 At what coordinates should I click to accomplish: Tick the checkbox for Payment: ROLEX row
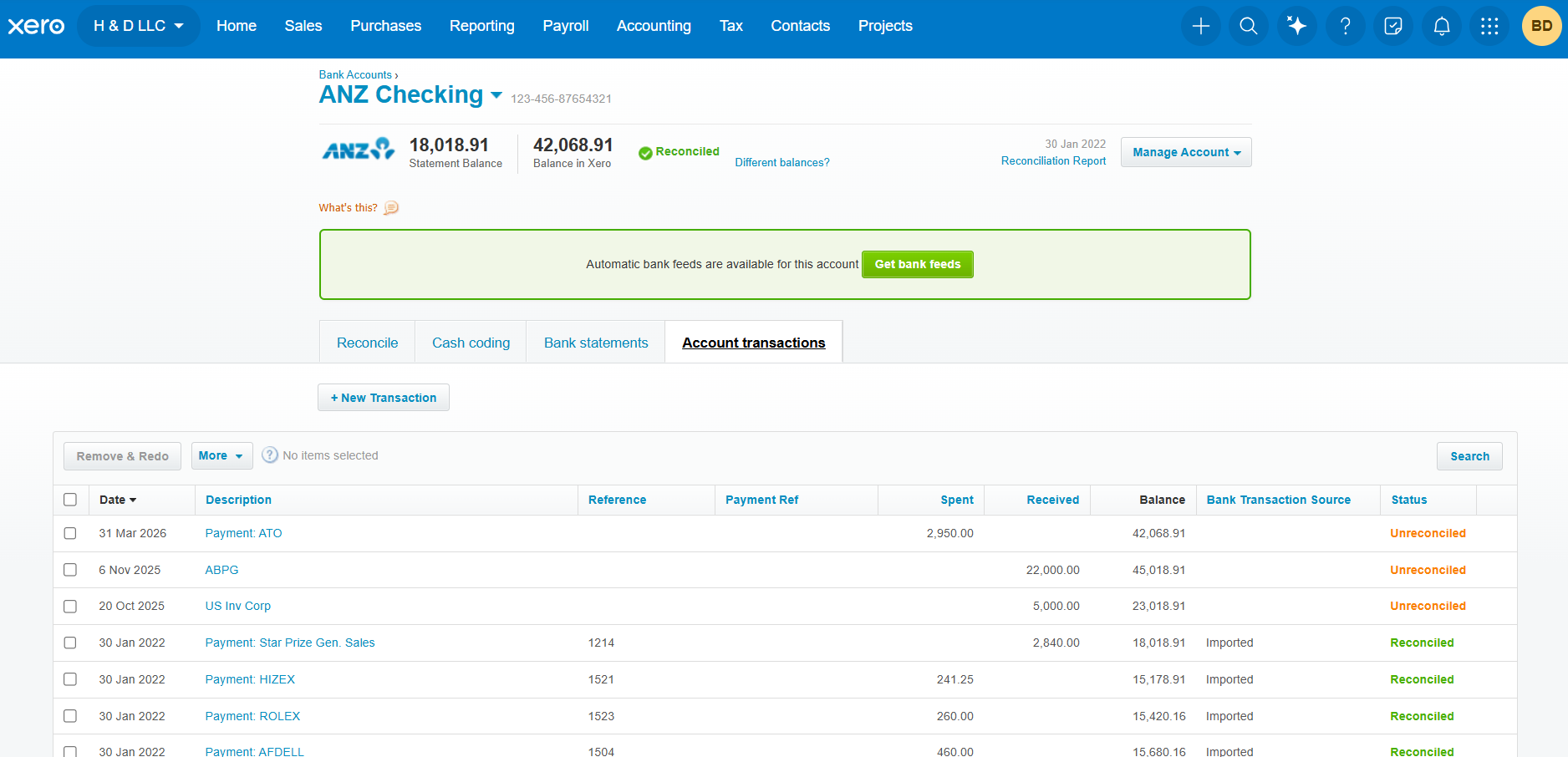[70, 716]
